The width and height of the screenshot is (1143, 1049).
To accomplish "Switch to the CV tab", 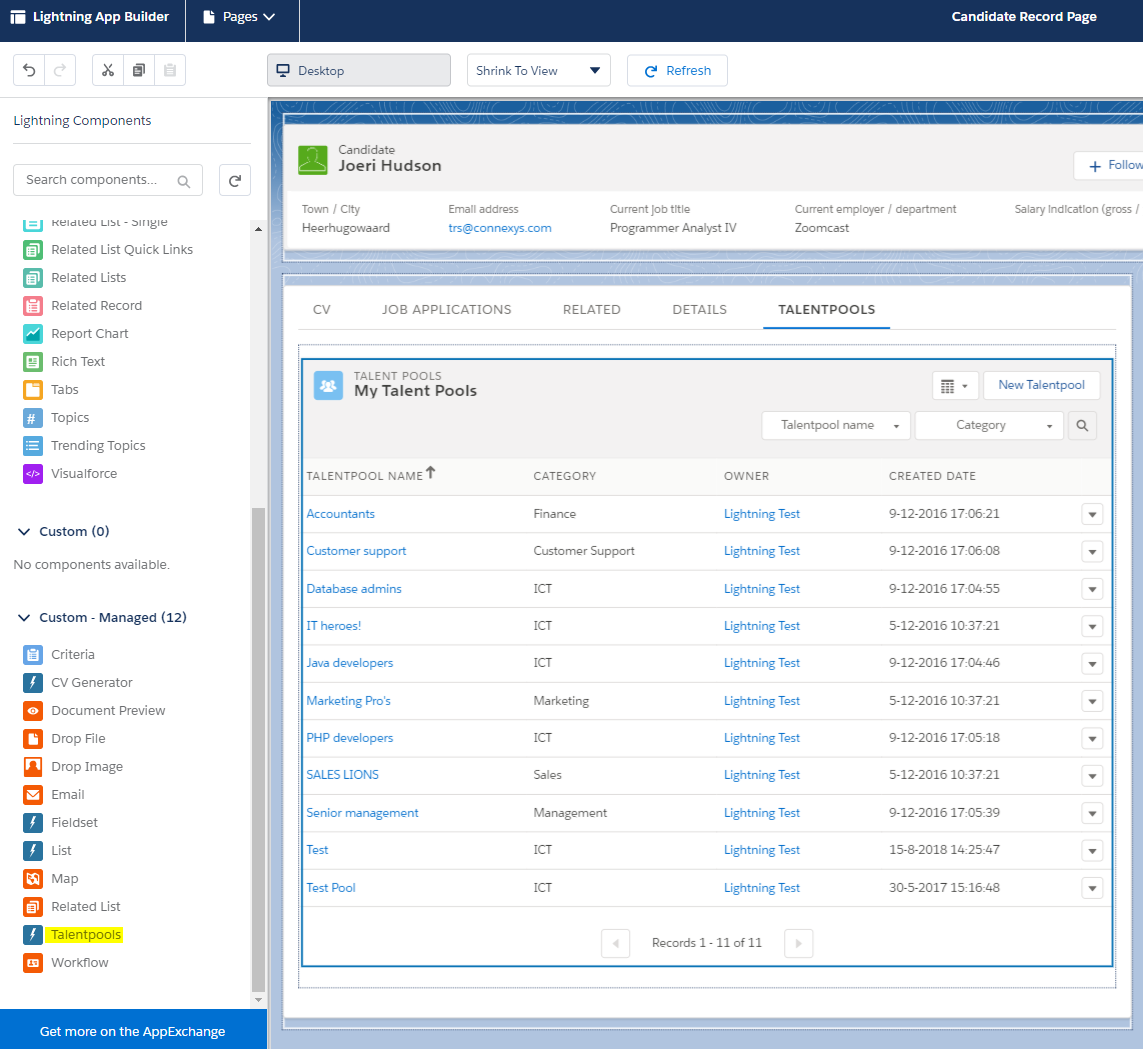I will click(x=321, y=310).
